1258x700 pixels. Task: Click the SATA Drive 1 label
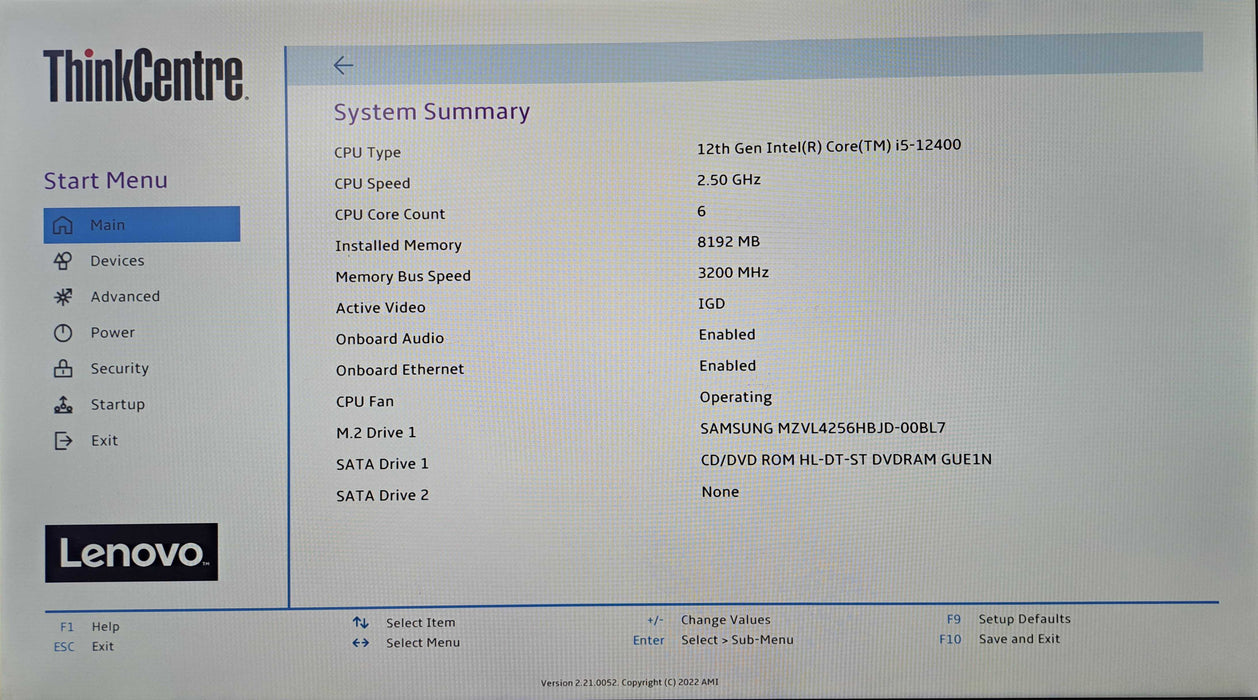click(x=382, y=464)
